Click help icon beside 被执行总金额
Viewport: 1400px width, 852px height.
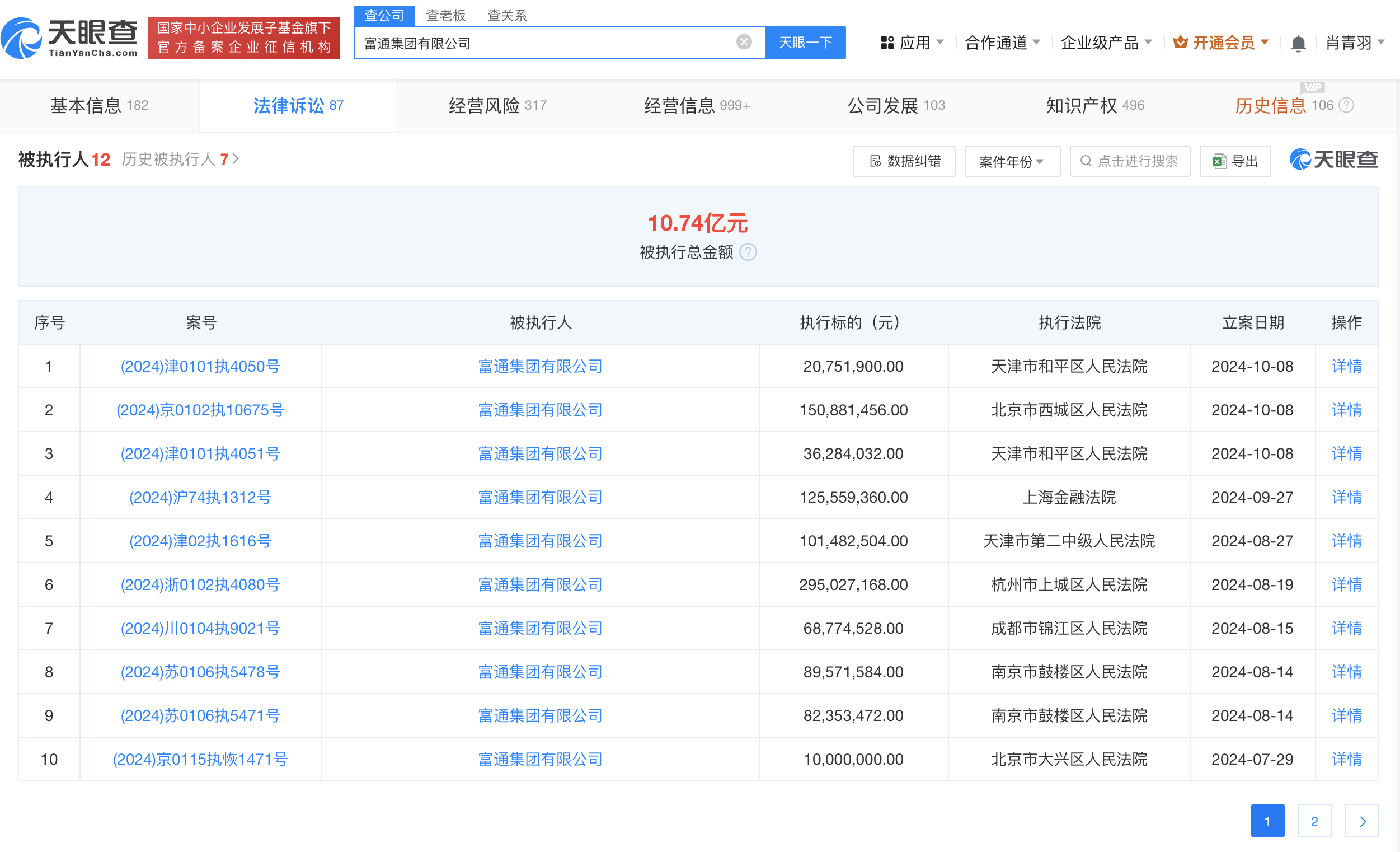(748, 252)
